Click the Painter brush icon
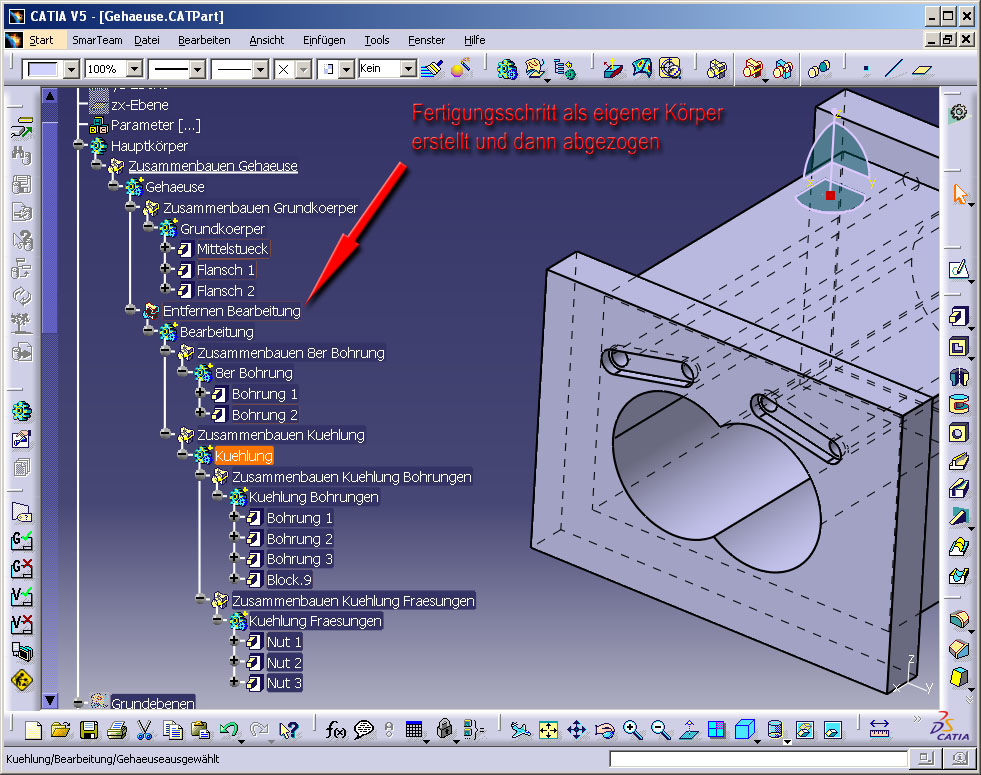 click(432, 69)
